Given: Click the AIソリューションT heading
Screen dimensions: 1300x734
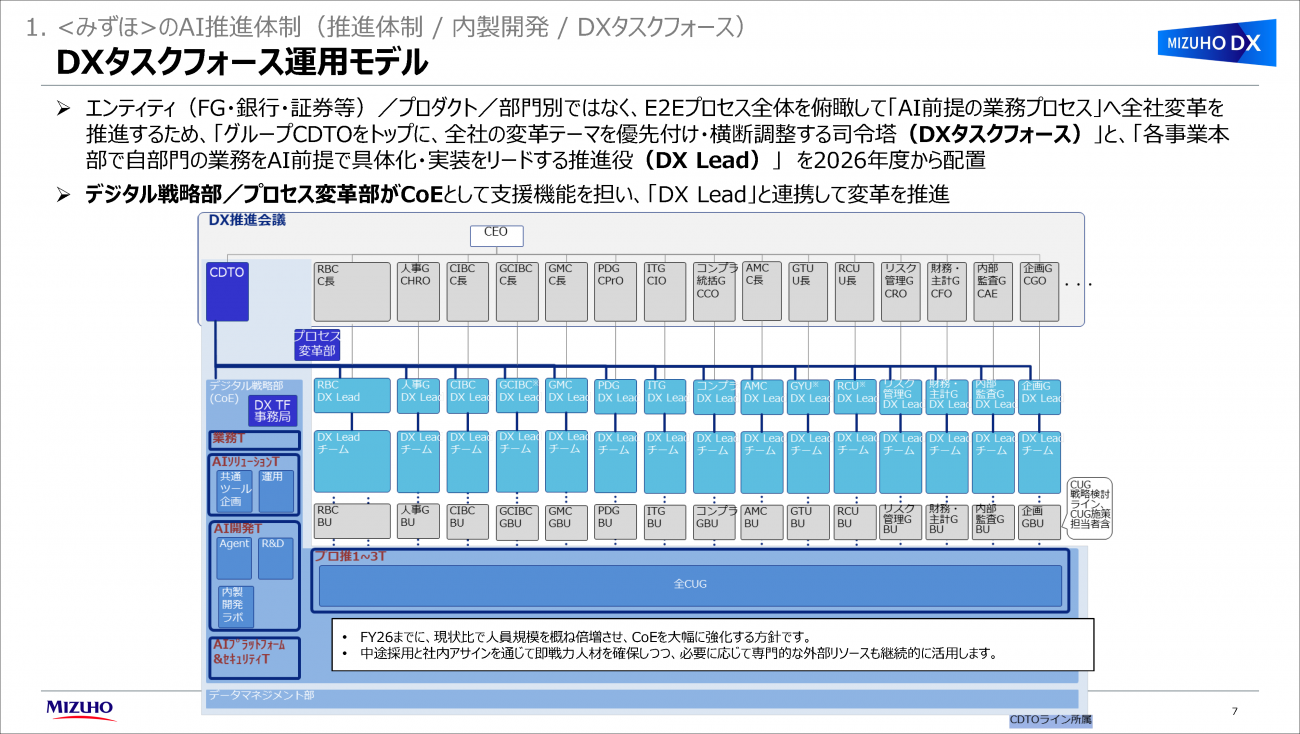Looking at the screenshot, I should tap(246, 462).
